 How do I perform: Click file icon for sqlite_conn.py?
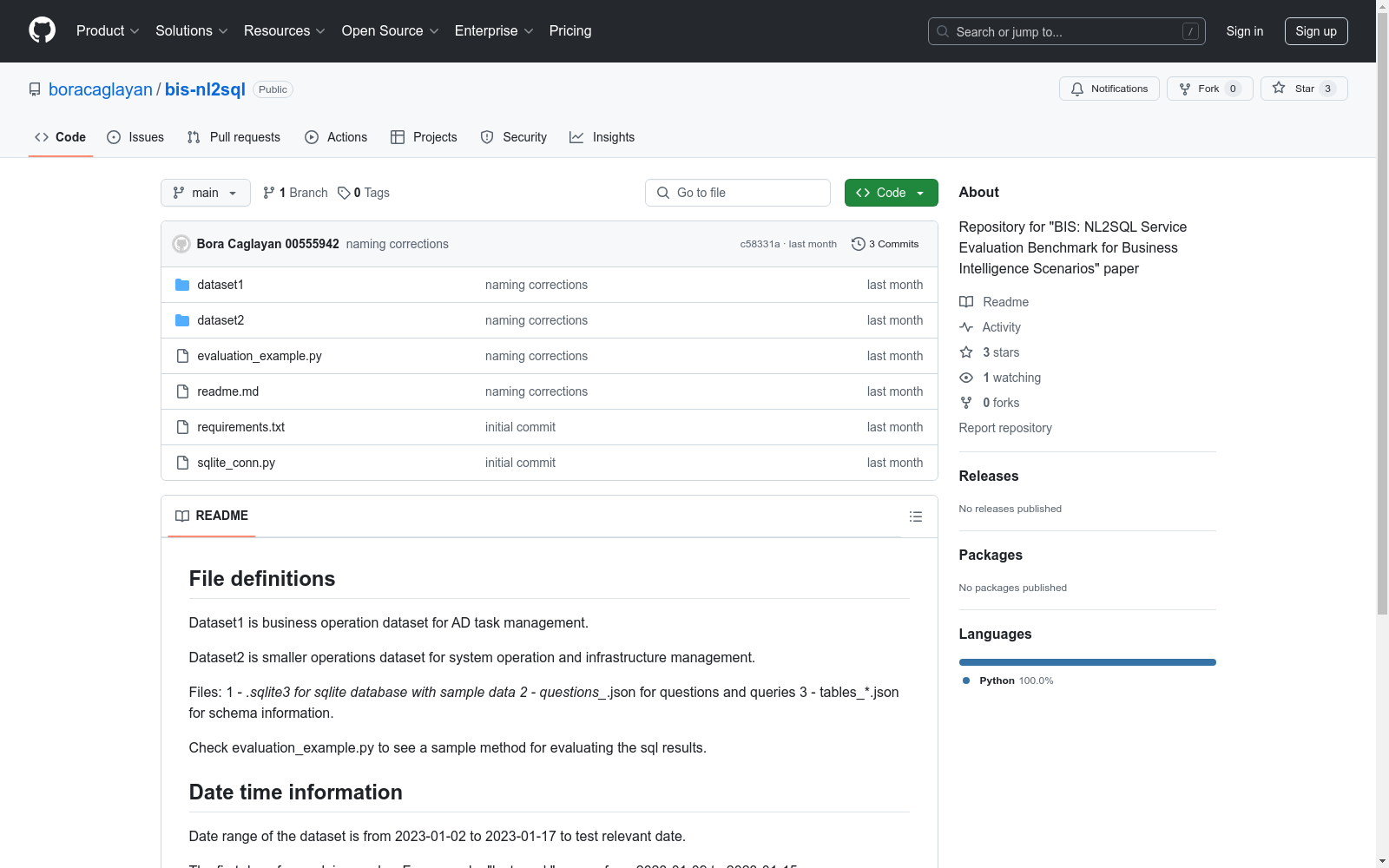pyautogui.click(x=182, y=463)
